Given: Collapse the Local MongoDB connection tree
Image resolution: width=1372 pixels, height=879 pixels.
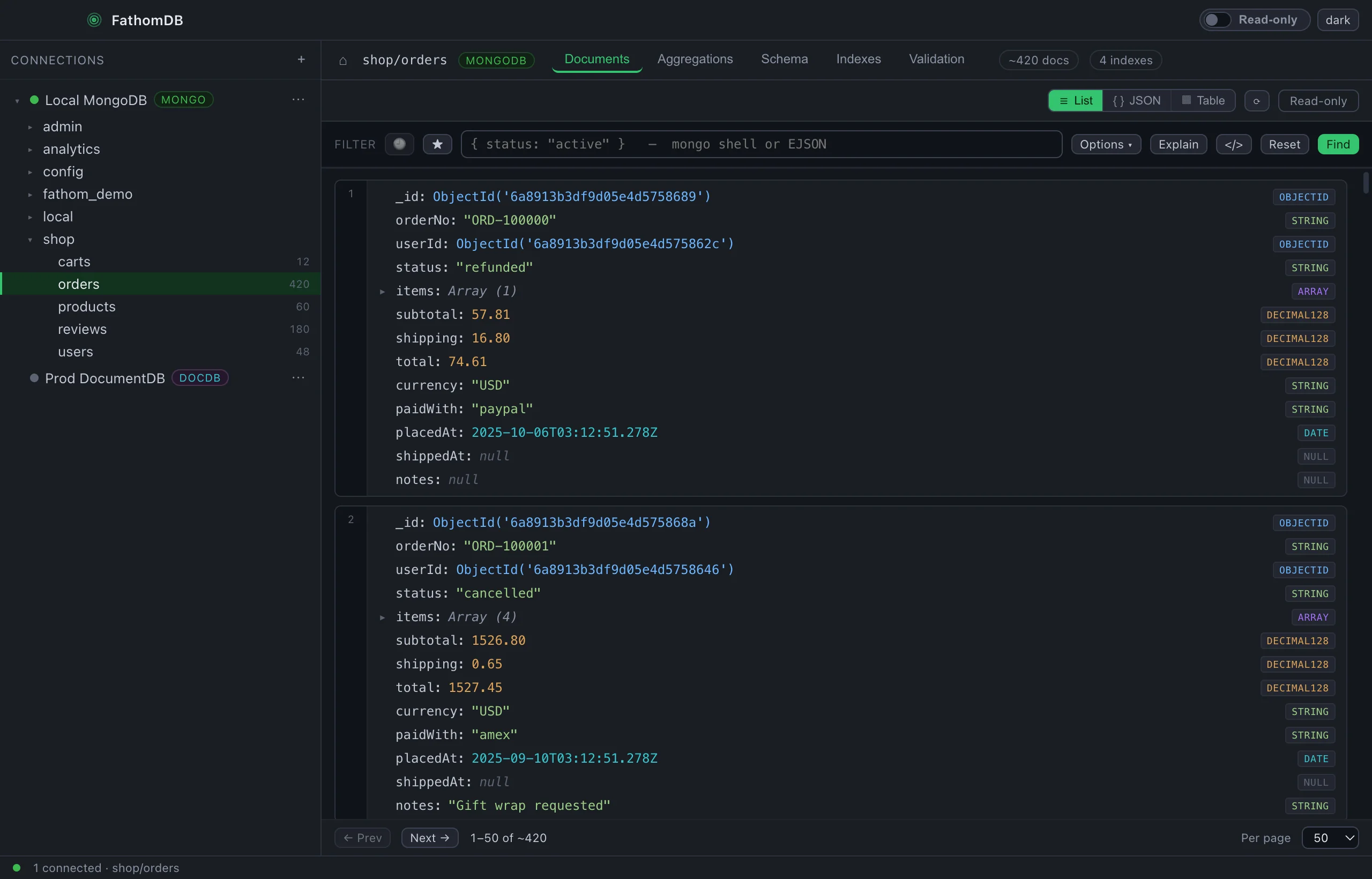Looking at the screenshot, I should pyautogui.click(x=17, y=101).
